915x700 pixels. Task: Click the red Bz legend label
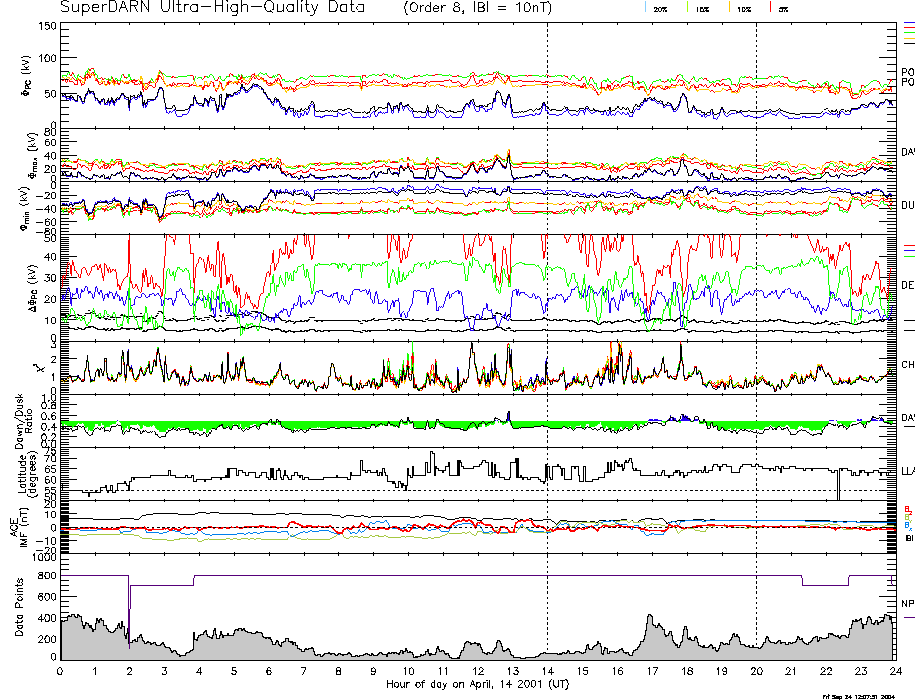click(907, 508)
